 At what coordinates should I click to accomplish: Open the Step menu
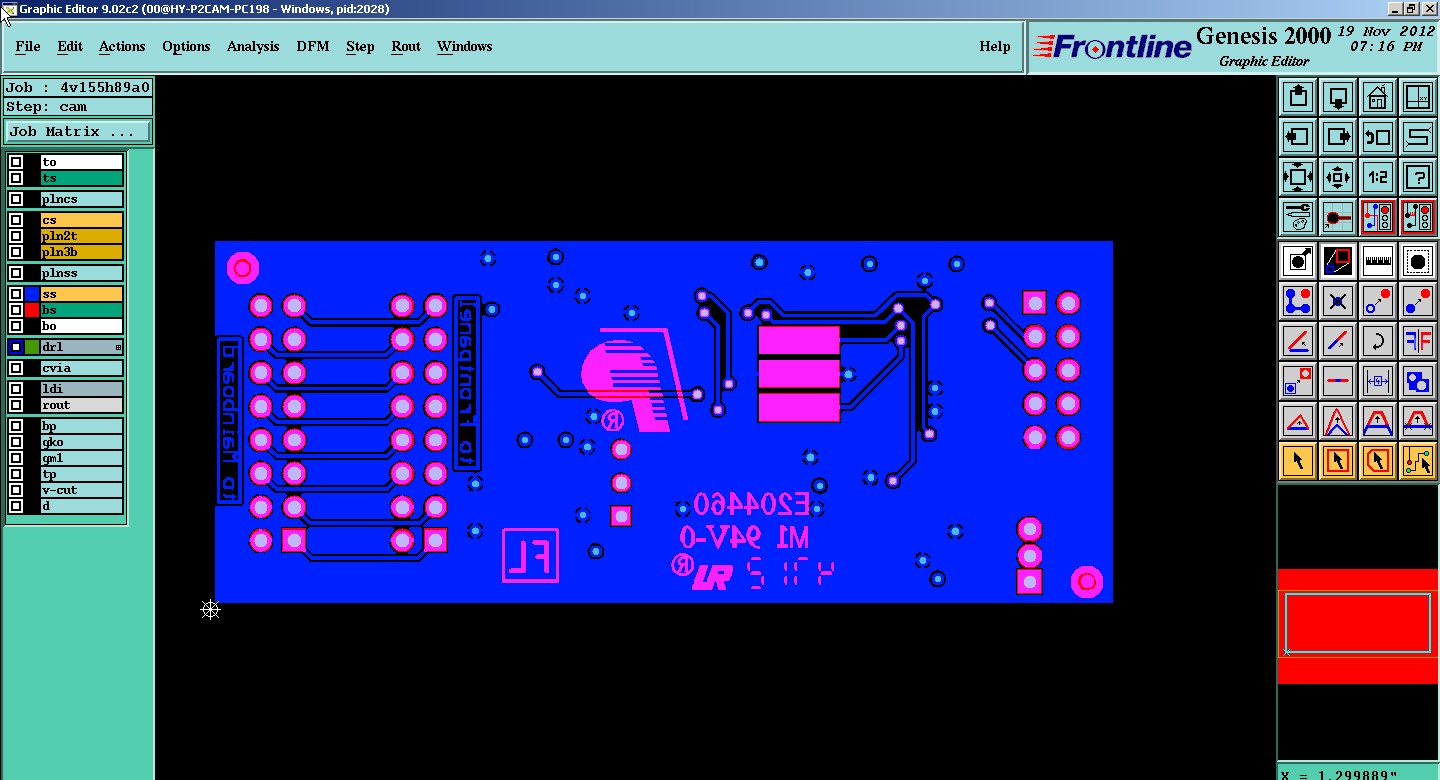[360, 46]
